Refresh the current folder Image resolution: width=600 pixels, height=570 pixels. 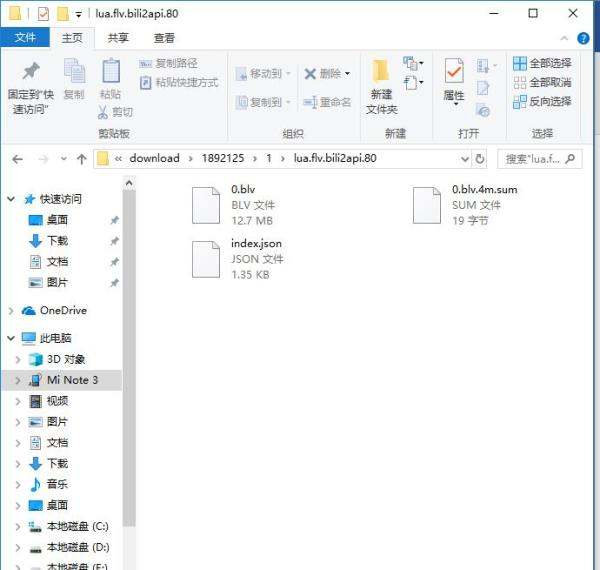click(479, 159)
